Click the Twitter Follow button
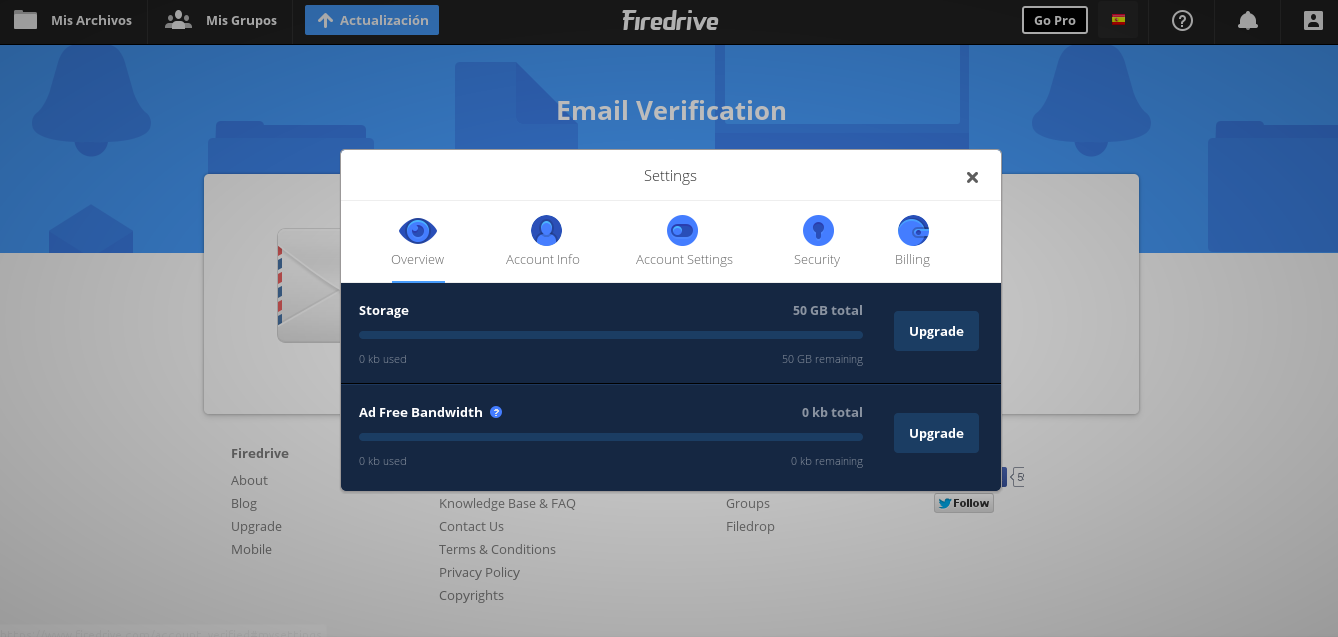1338x637 pixels. tap(964, 503)
